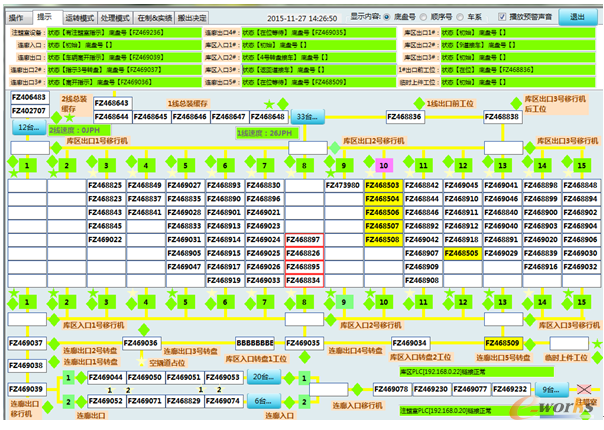Open the 运转模式 tab

tap(80, 18)
